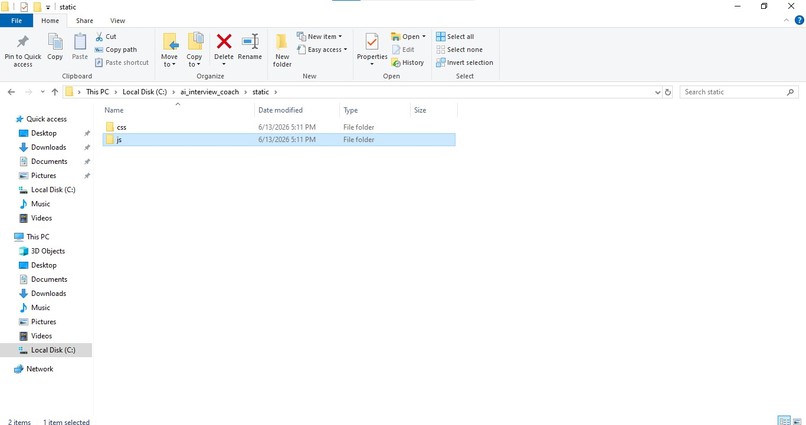Open Local Disk (C:) under Quick access
This screenshot has width=806, height=425.
53,190
